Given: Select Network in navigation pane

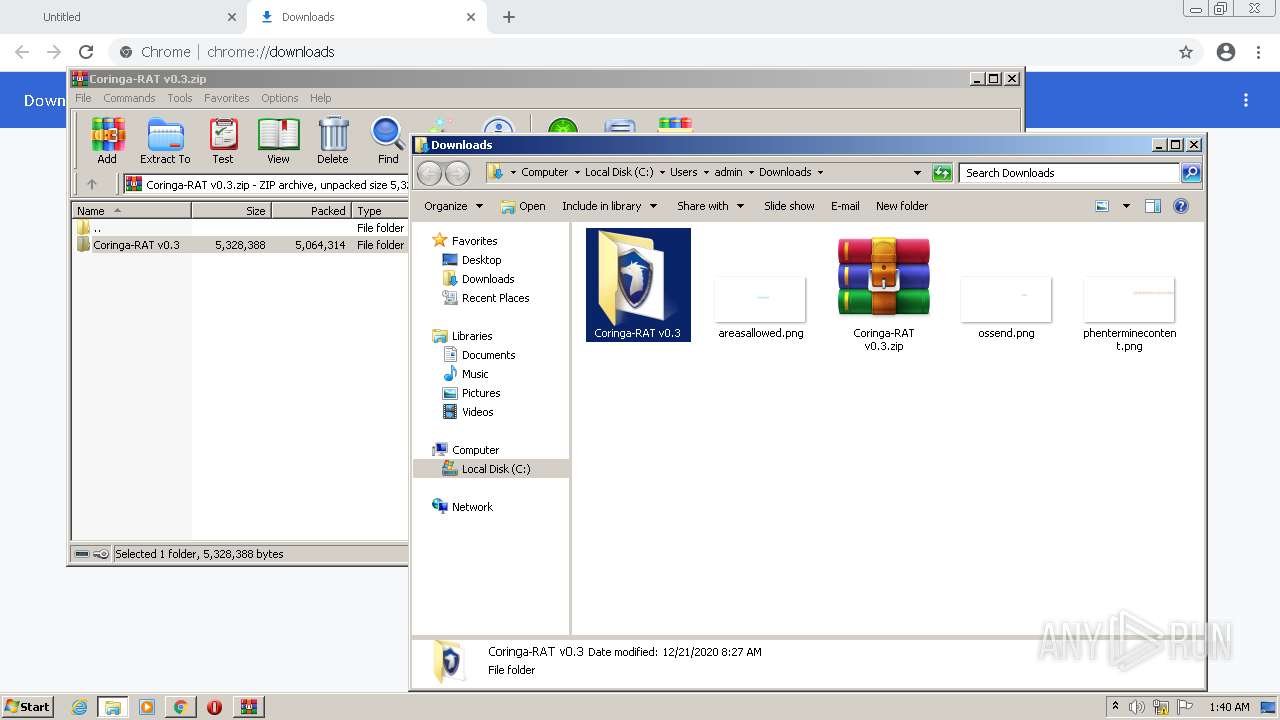Looking at the screenshot, I should (472, 507).
